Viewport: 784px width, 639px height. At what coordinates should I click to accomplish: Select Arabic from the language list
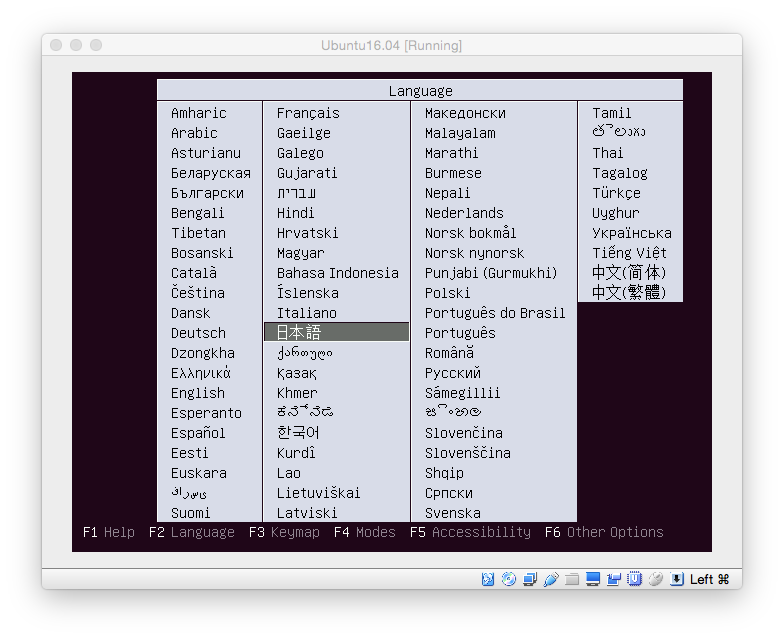(x=194, y=133)
